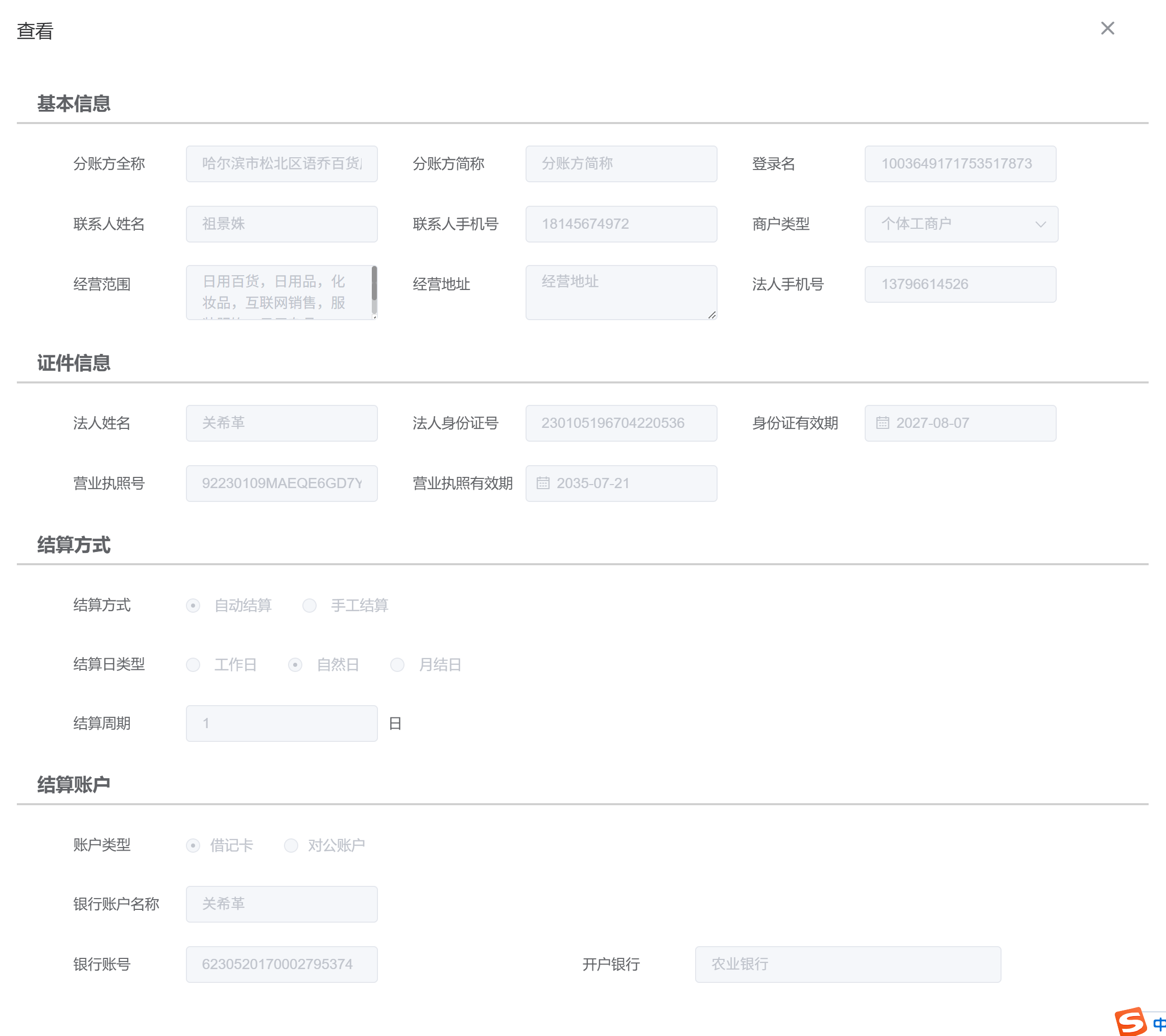
Task: Click calendar icon in 身份证有效期 field
Action: [x=882, y=423]
